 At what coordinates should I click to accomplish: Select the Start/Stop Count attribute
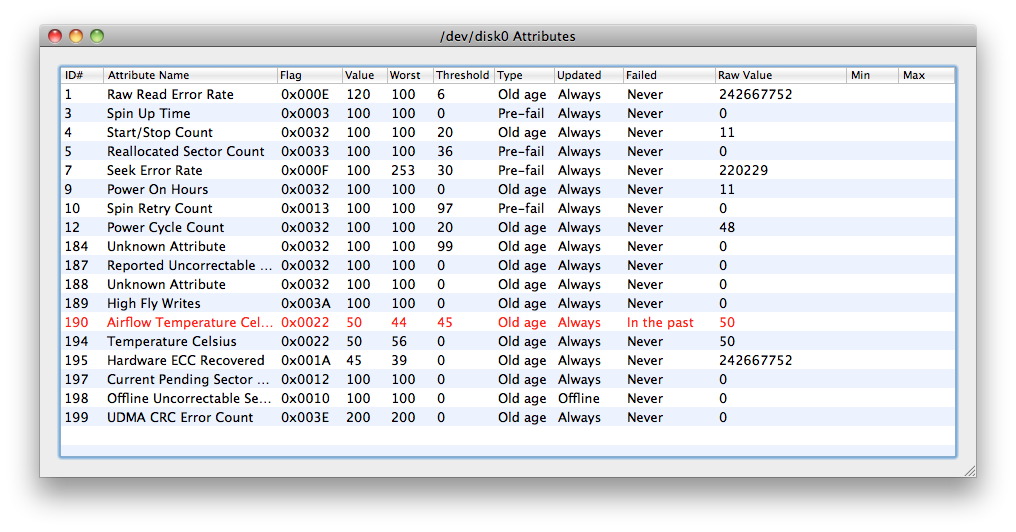coord(508,132)
